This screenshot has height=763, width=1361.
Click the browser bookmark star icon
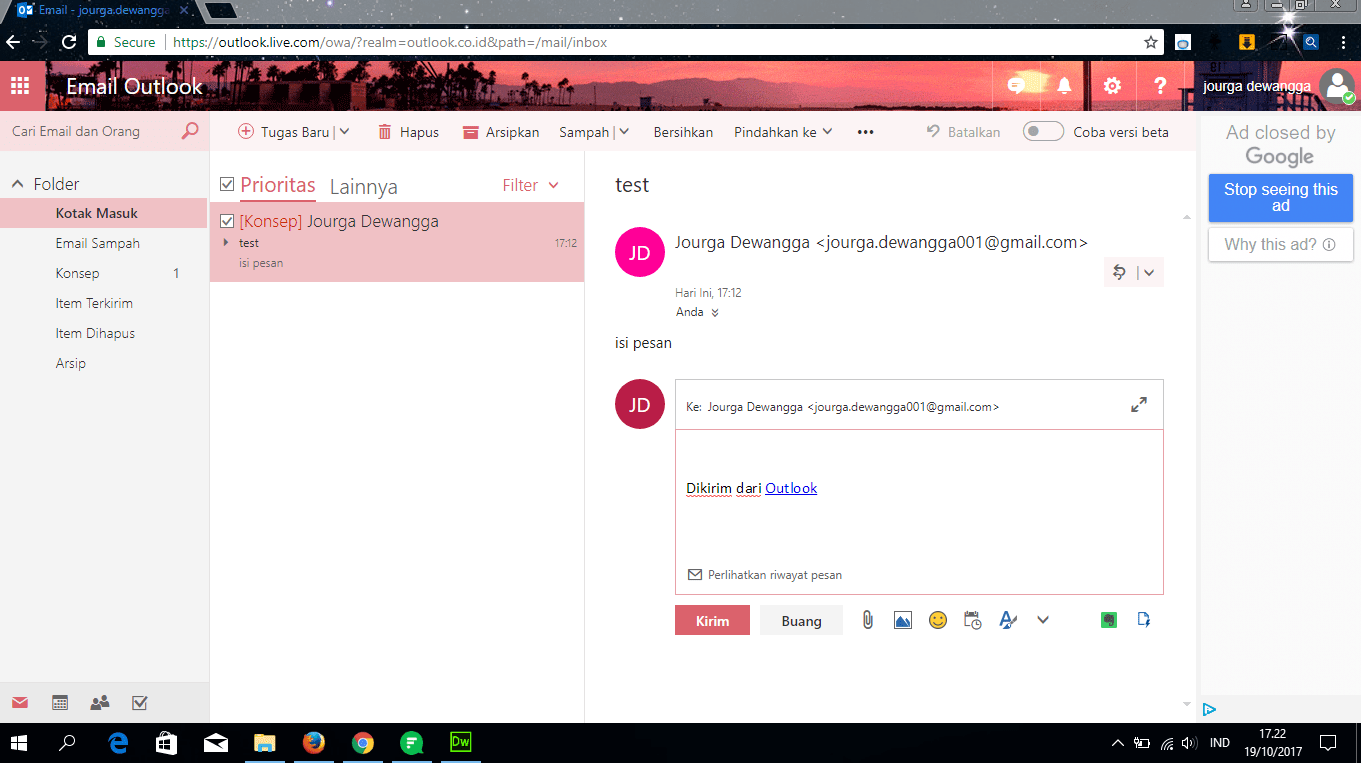click(1151, 42)
